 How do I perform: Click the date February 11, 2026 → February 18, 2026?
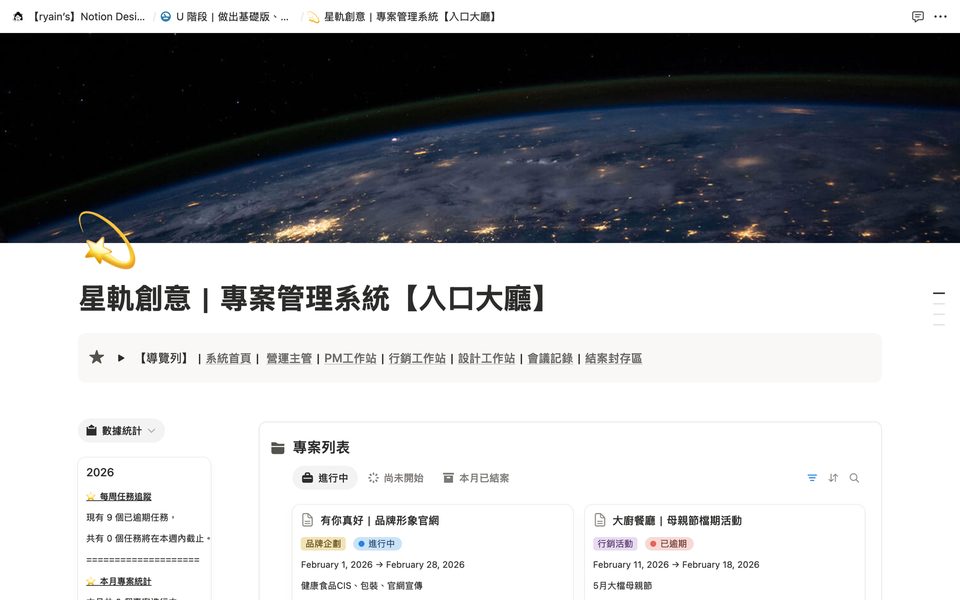pos(676,564)
